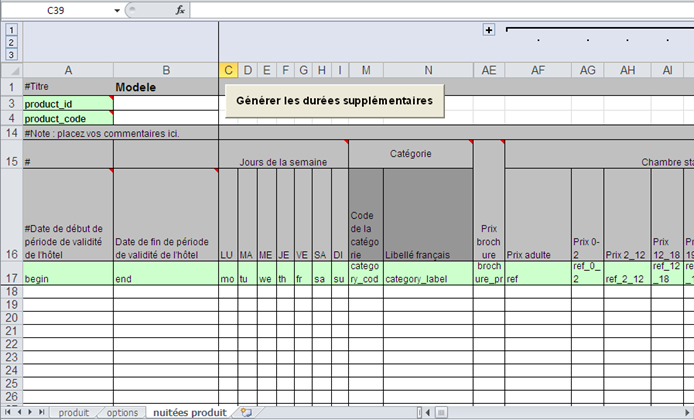This screenshot has height=420, width=694.
Task: Expand the column group with plus button
Action: pyautogui.click(x=489, y=30)
